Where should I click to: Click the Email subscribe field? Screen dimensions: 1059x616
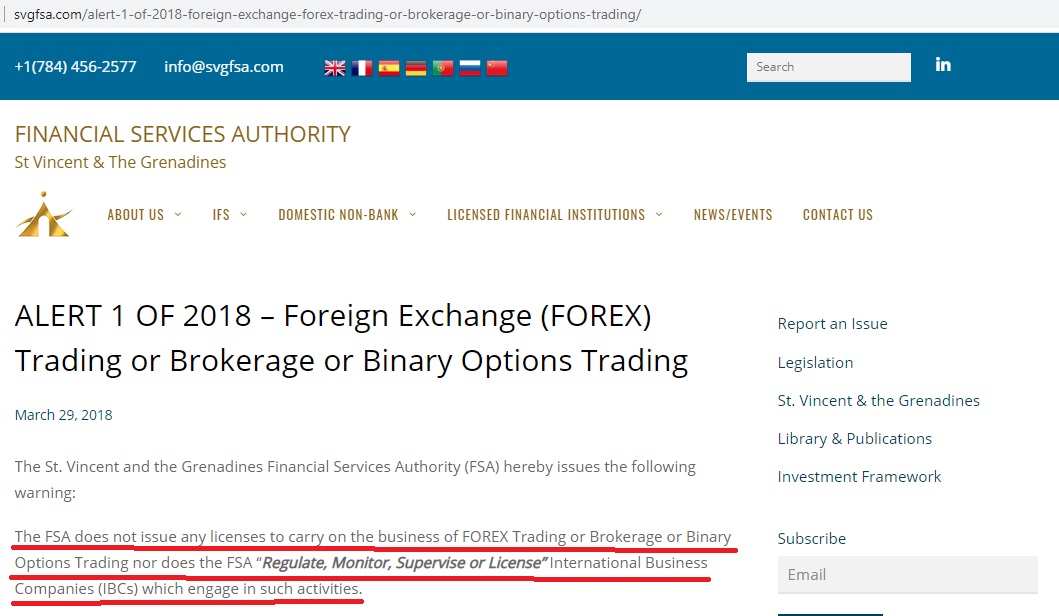(x=908, y=575)
